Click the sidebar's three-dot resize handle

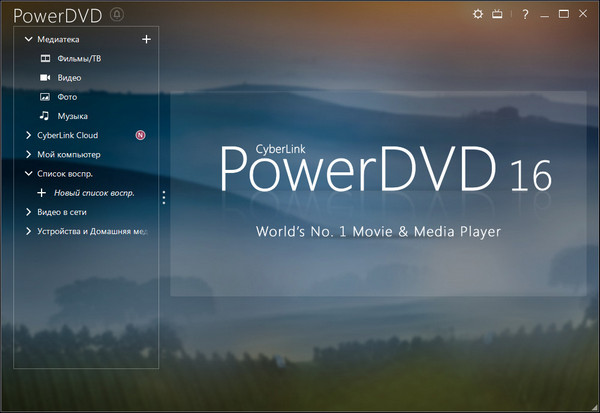(x=164, y=198)
